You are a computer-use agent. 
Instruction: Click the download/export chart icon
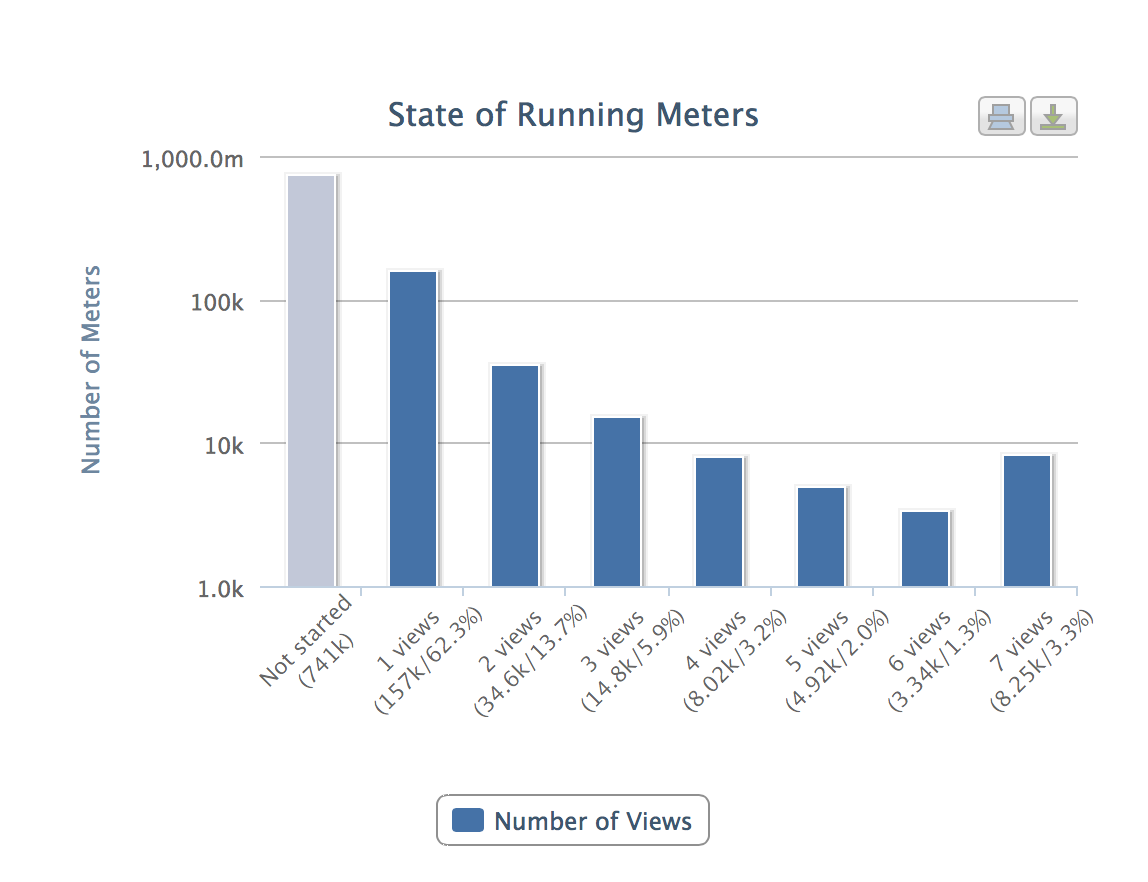(1053, 118)
